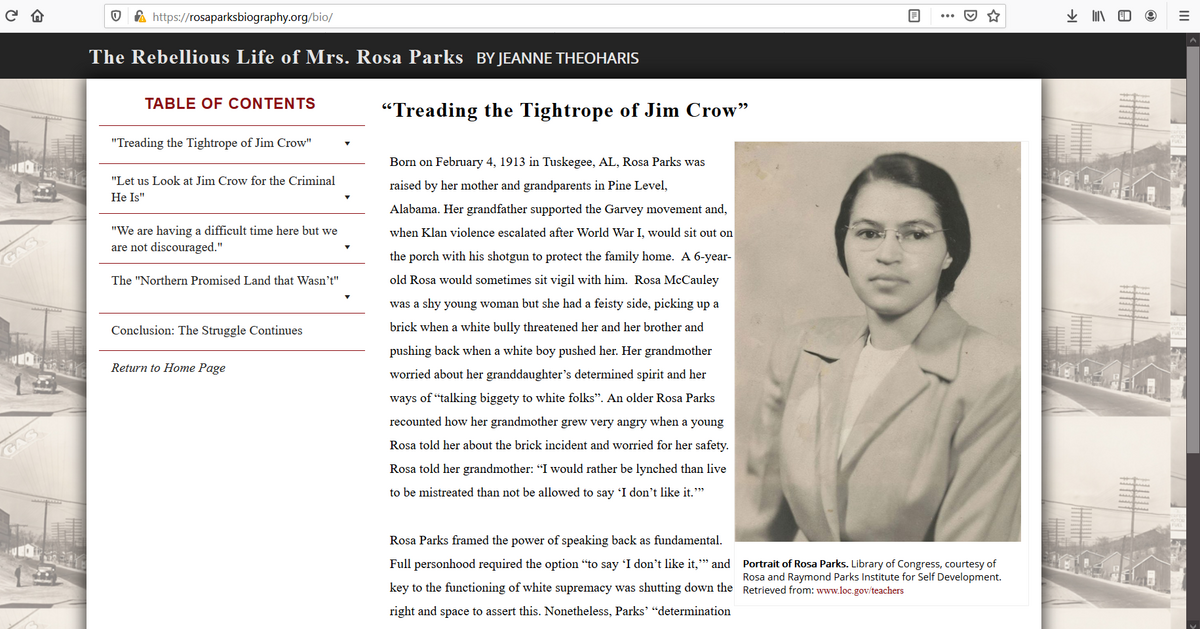
Task: Click "Portrait of Rosa Parks." caption text
Action: (x=796, y=564)
